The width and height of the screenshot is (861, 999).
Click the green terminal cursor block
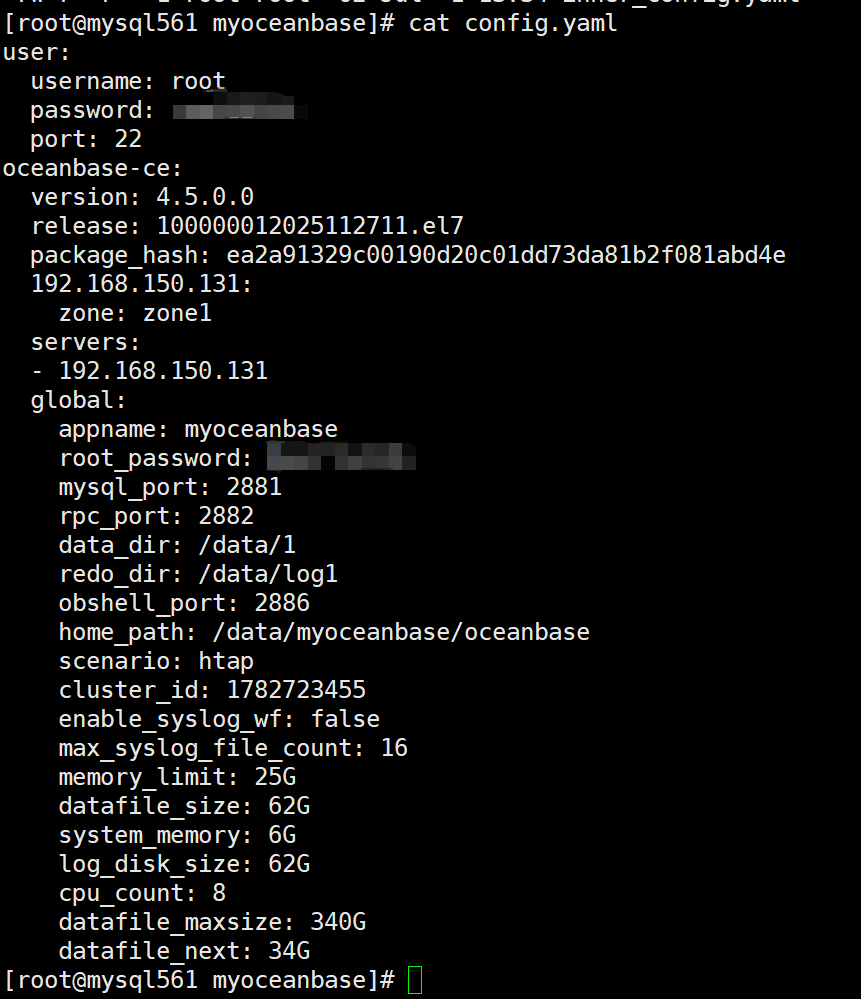(x=415, y=980)
